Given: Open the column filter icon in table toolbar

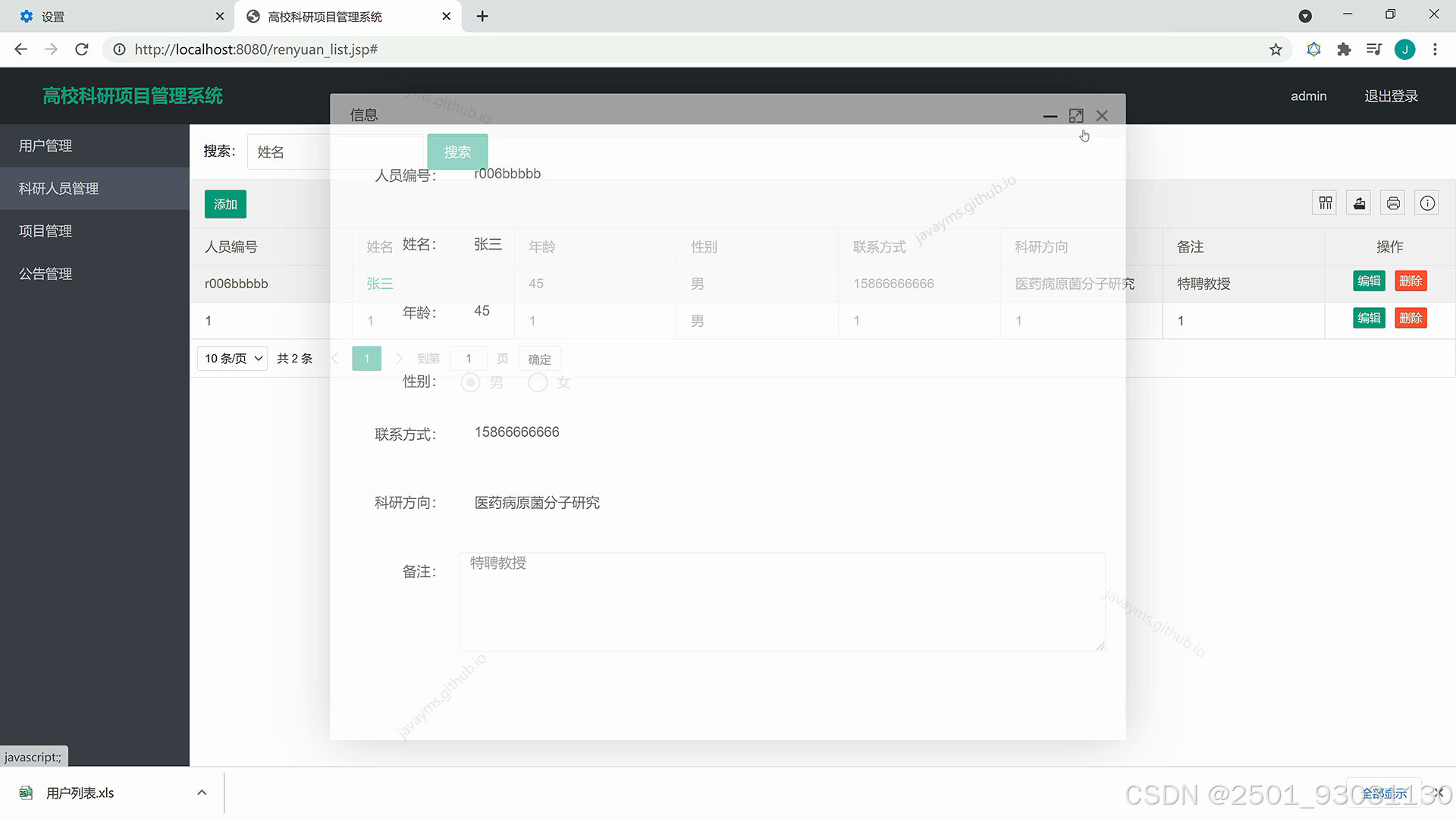Looking at the screenshot, I should [1325, 203].
